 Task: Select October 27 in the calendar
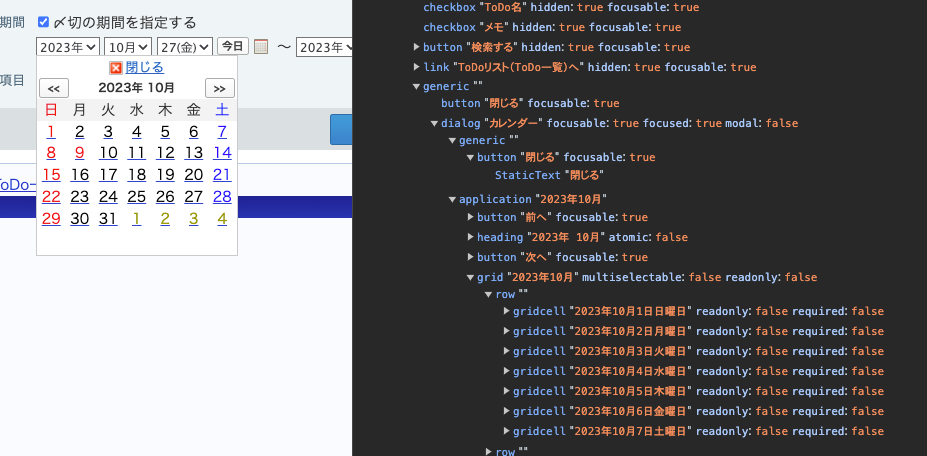[194, 197]
